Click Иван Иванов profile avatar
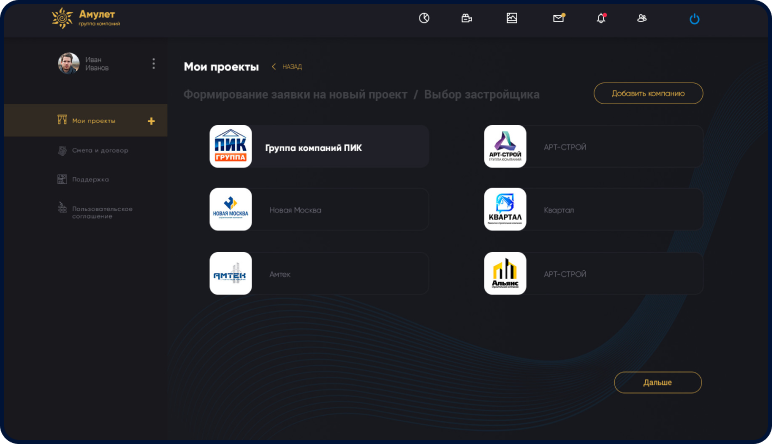772x444 pixels. coord(68,63)
